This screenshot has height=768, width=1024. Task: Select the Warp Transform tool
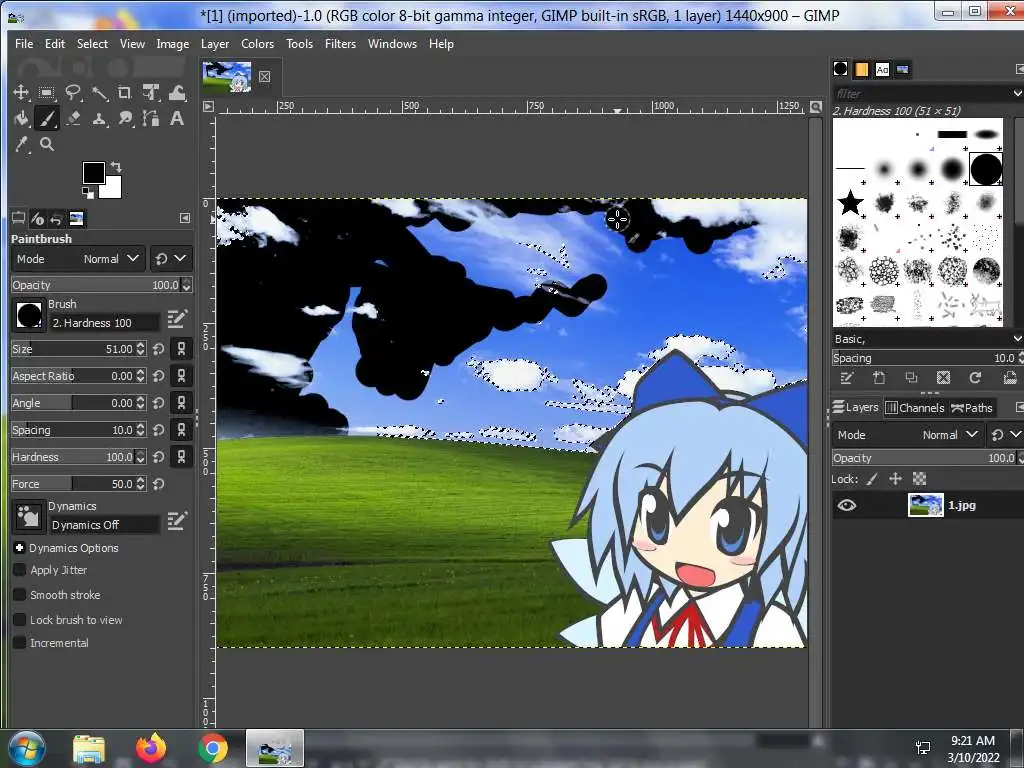click(177, 93)
